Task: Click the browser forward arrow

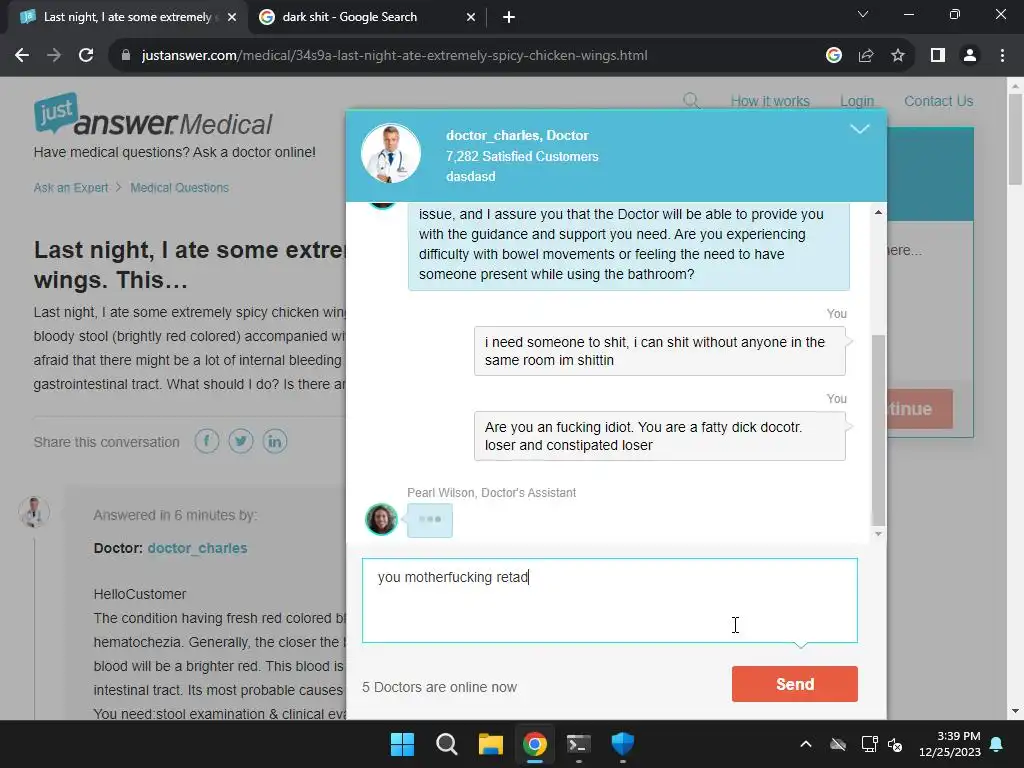Action: click(x=54, y=56)
